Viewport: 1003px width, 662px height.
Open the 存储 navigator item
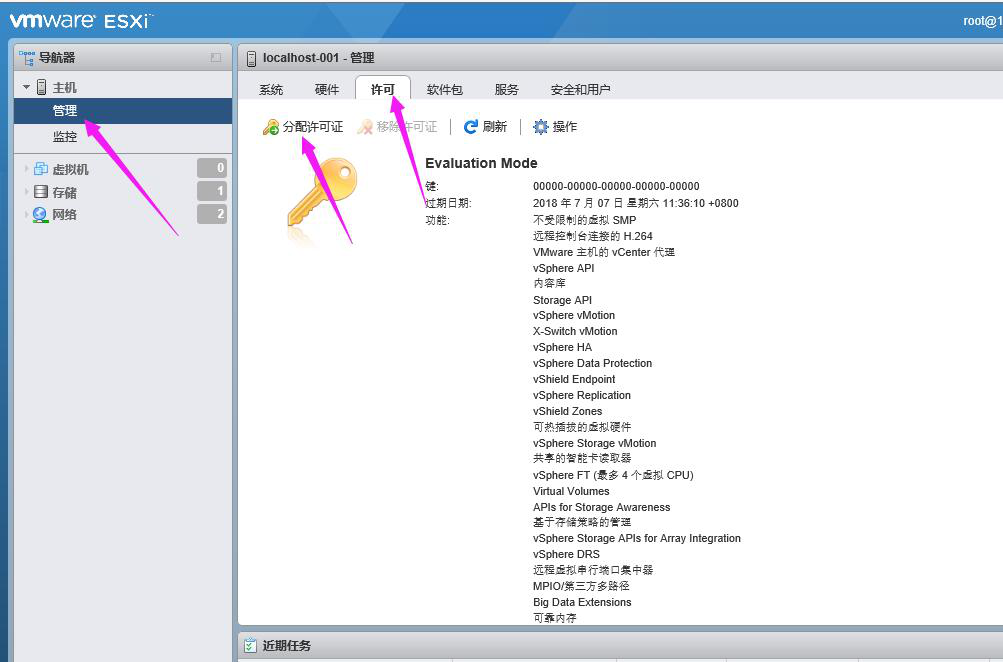[65, 193]
